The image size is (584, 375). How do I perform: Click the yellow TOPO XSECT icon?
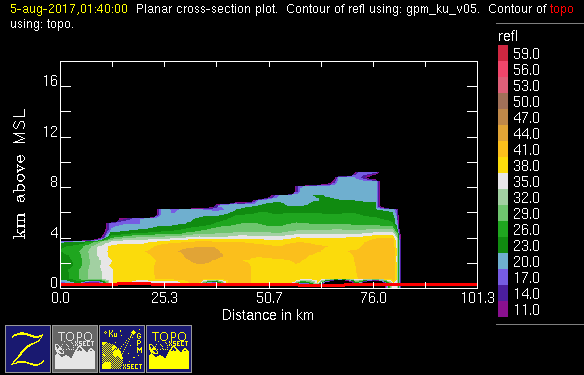pos(169,349)
